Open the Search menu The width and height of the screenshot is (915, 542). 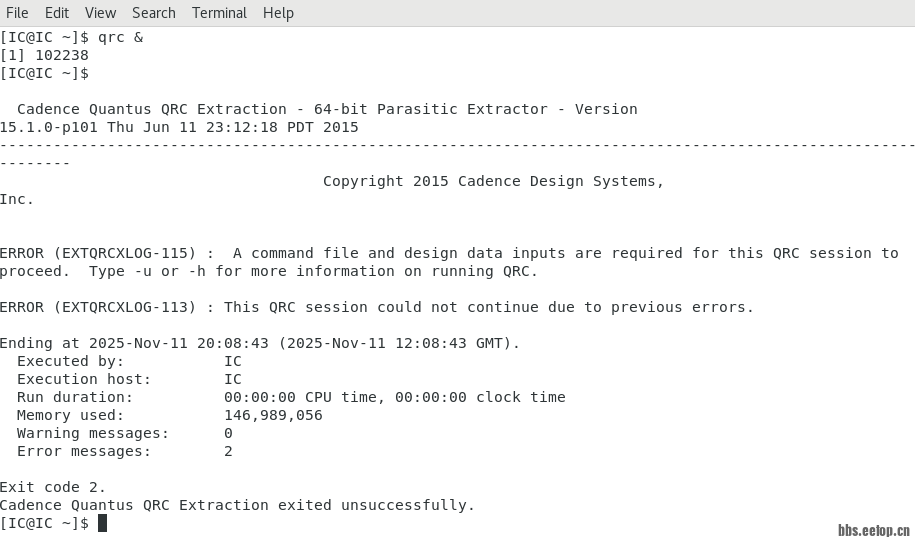point(153,13)
